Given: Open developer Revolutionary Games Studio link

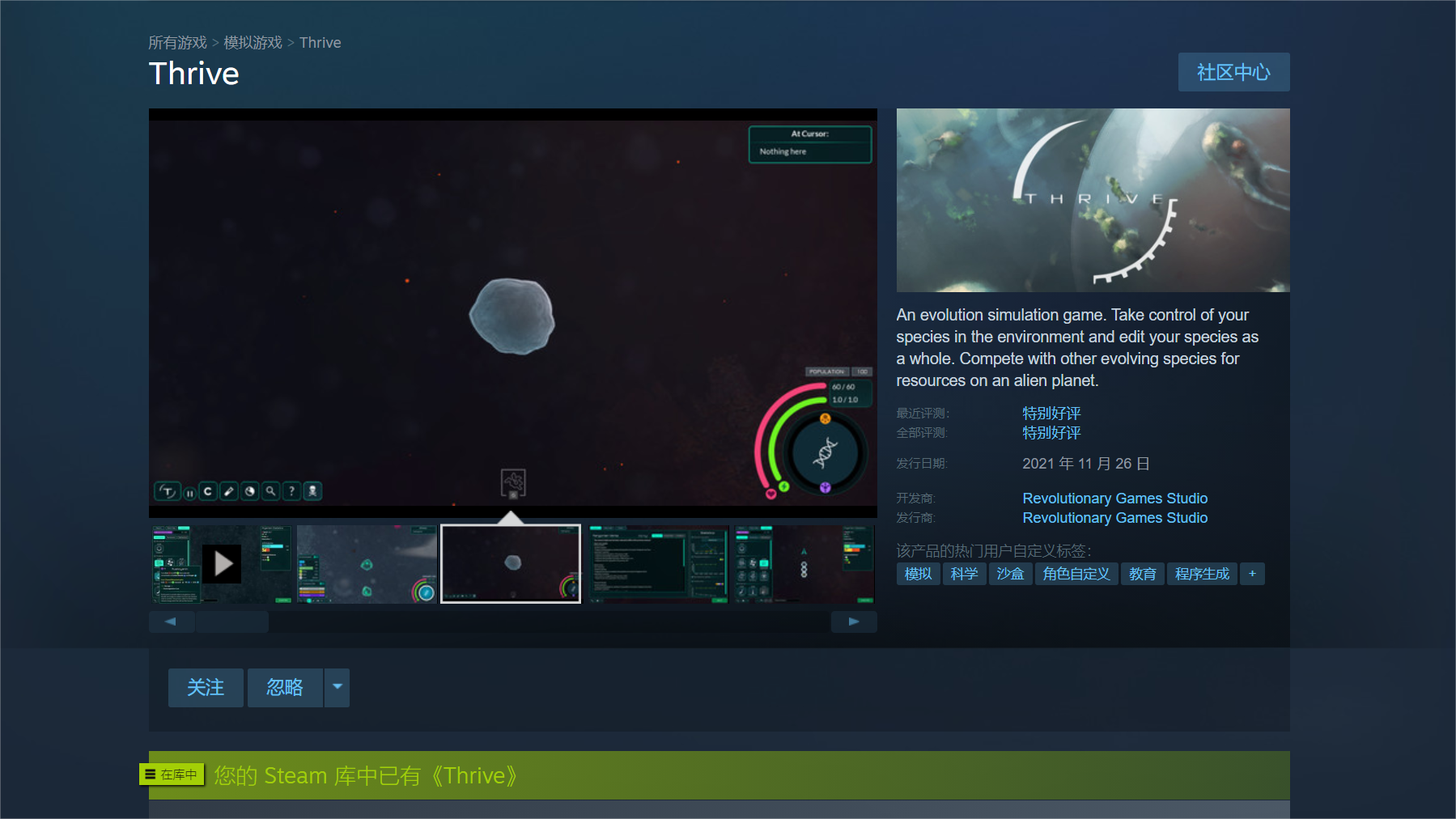Looking at the screenshot, I should point(1114,499).
